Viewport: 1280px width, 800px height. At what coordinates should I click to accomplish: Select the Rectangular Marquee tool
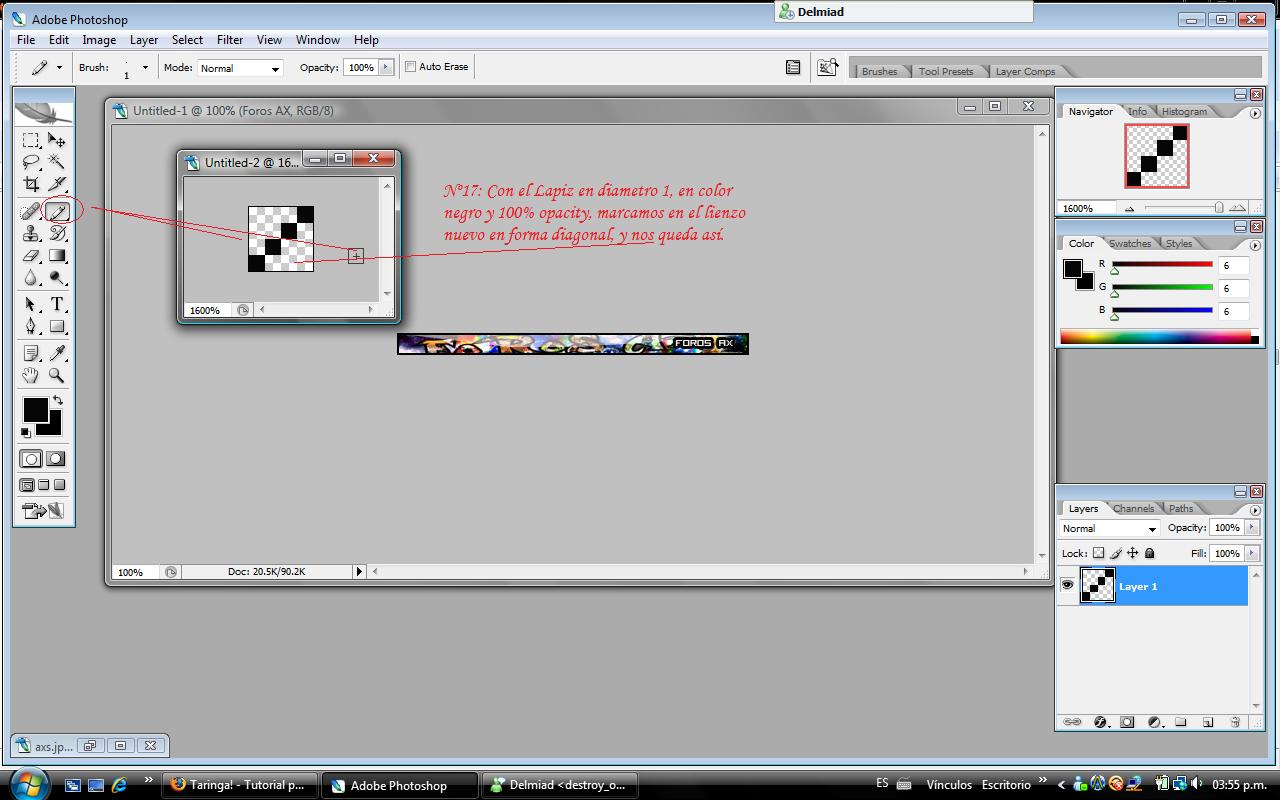coord(31,140)
